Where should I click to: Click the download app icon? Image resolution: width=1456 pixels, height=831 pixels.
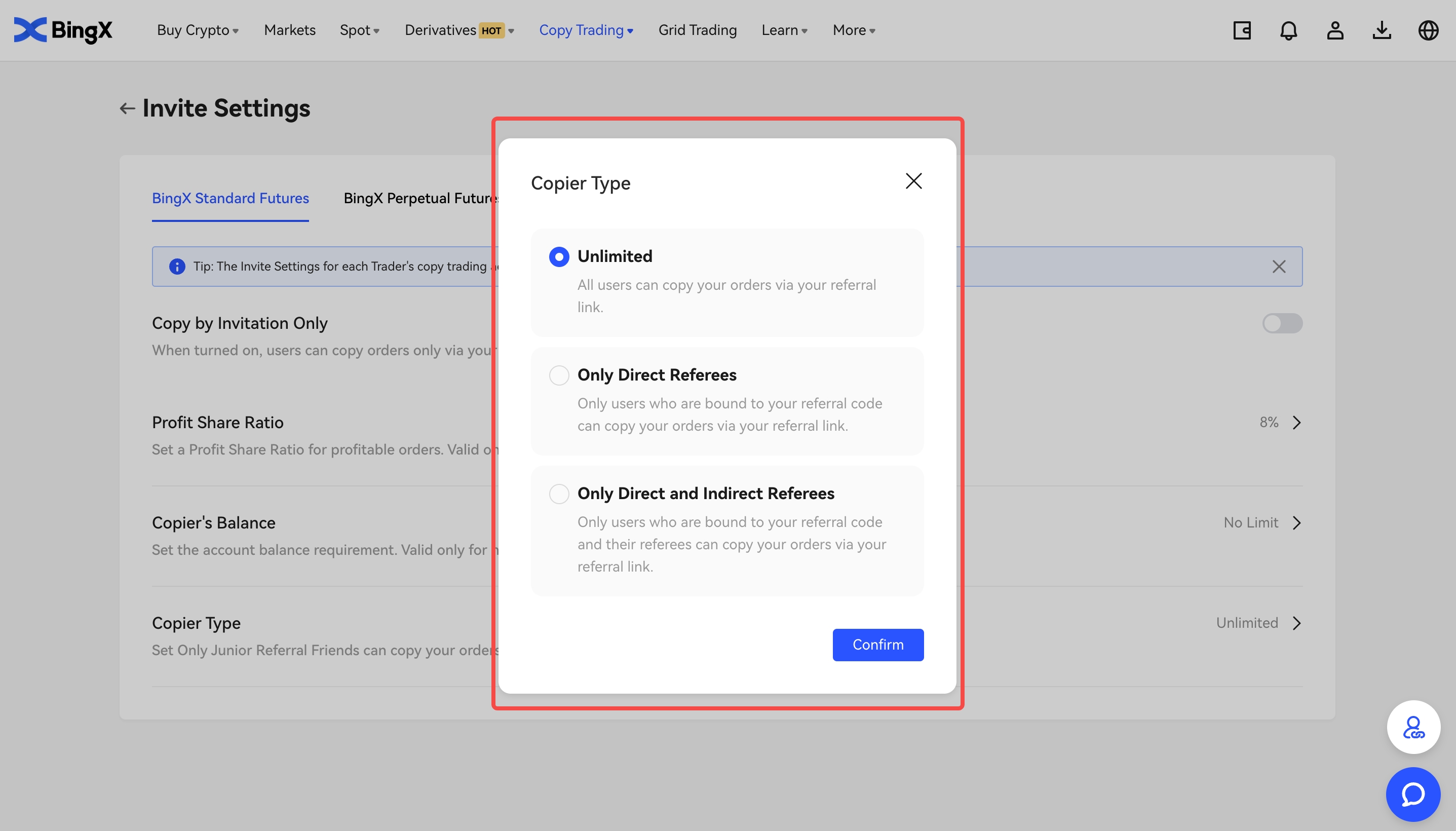pos(1382,29)
